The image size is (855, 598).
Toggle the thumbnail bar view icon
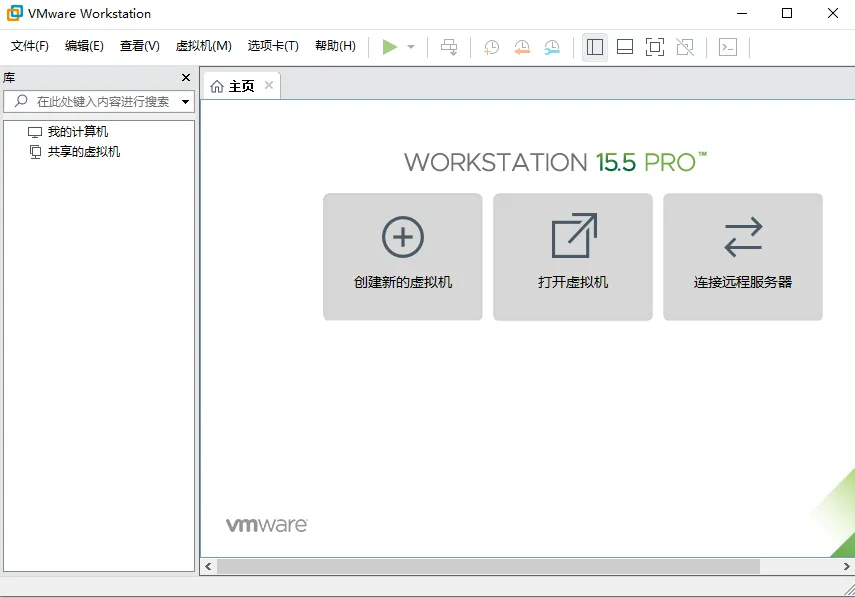click(625, 47)
